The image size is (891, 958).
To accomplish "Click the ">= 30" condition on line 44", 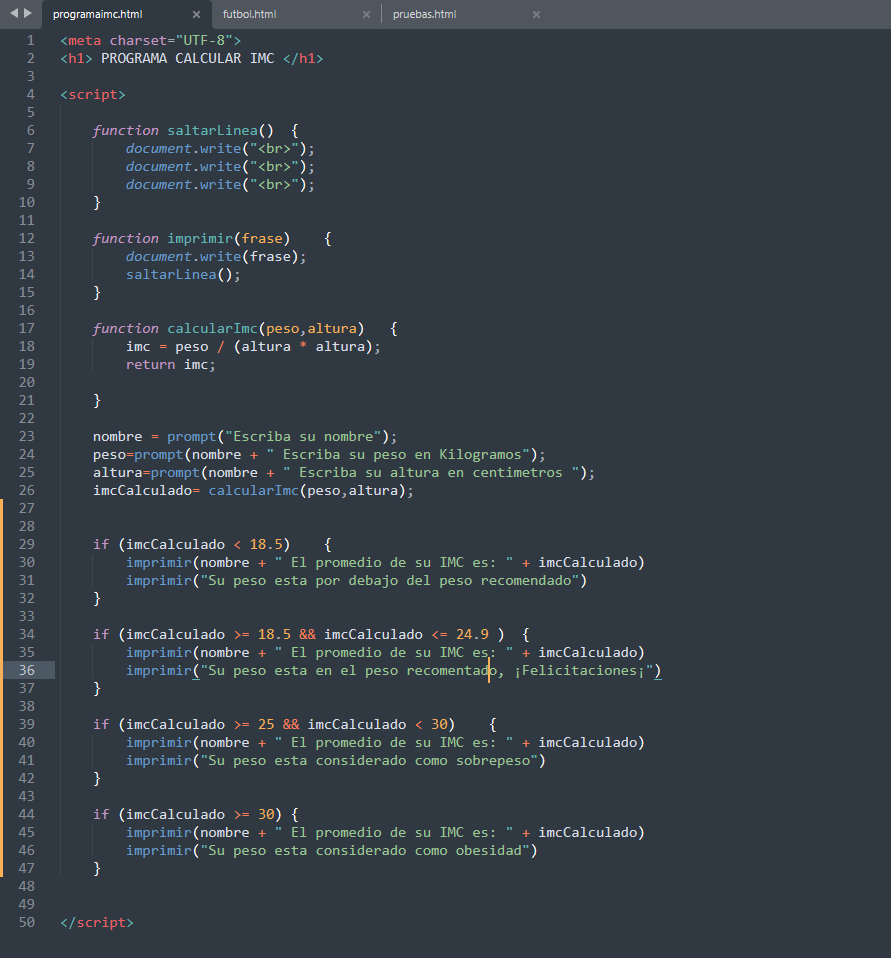I will click(x=254, y=814).
